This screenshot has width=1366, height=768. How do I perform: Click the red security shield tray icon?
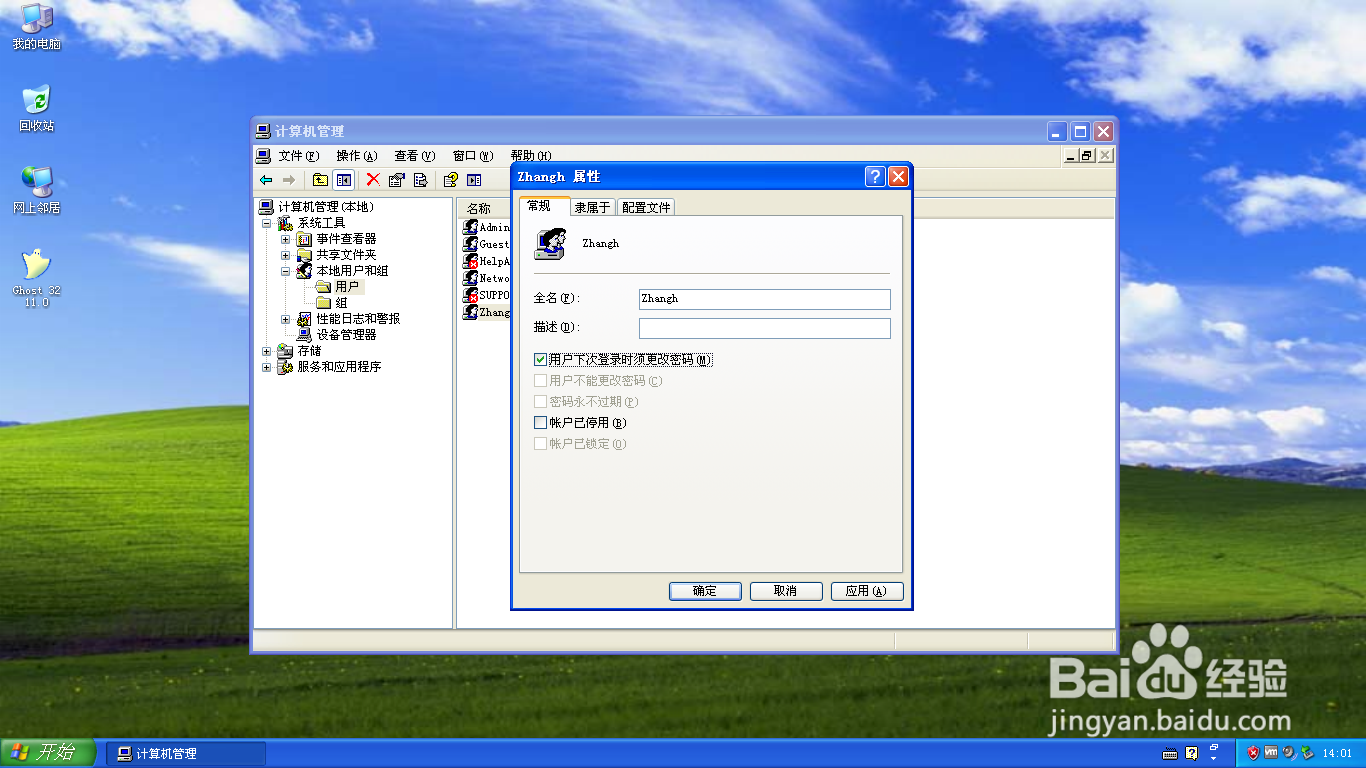coord(1253,753)
